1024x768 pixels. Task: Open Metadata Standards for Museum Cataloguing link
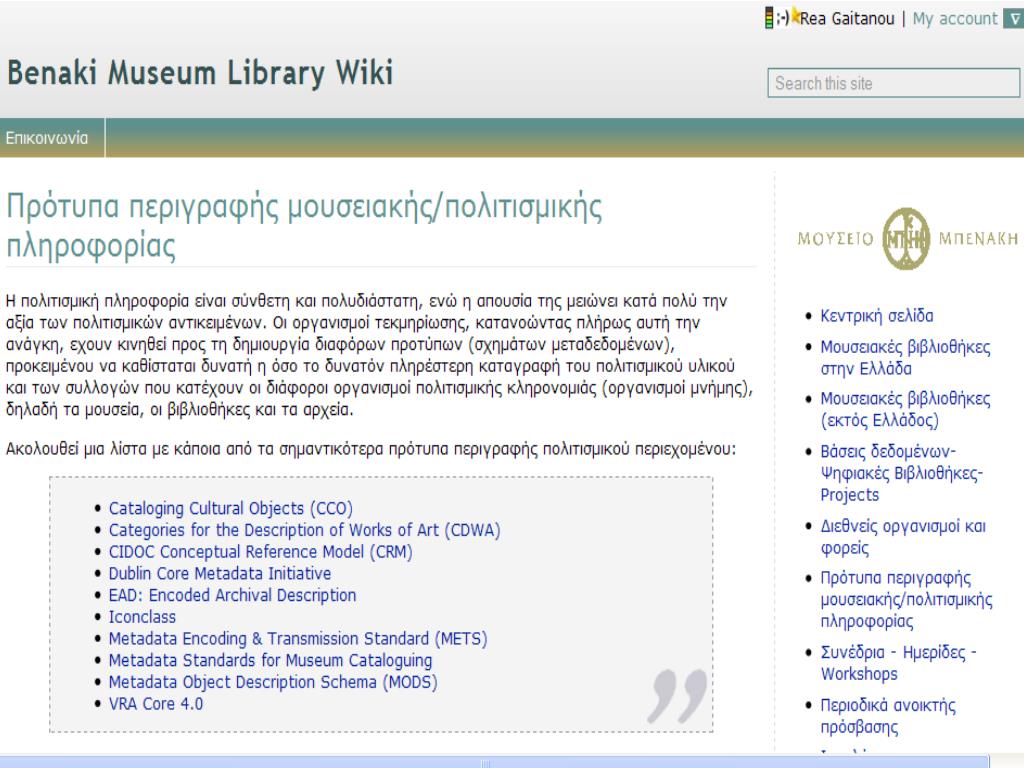(x=270, y=660)
